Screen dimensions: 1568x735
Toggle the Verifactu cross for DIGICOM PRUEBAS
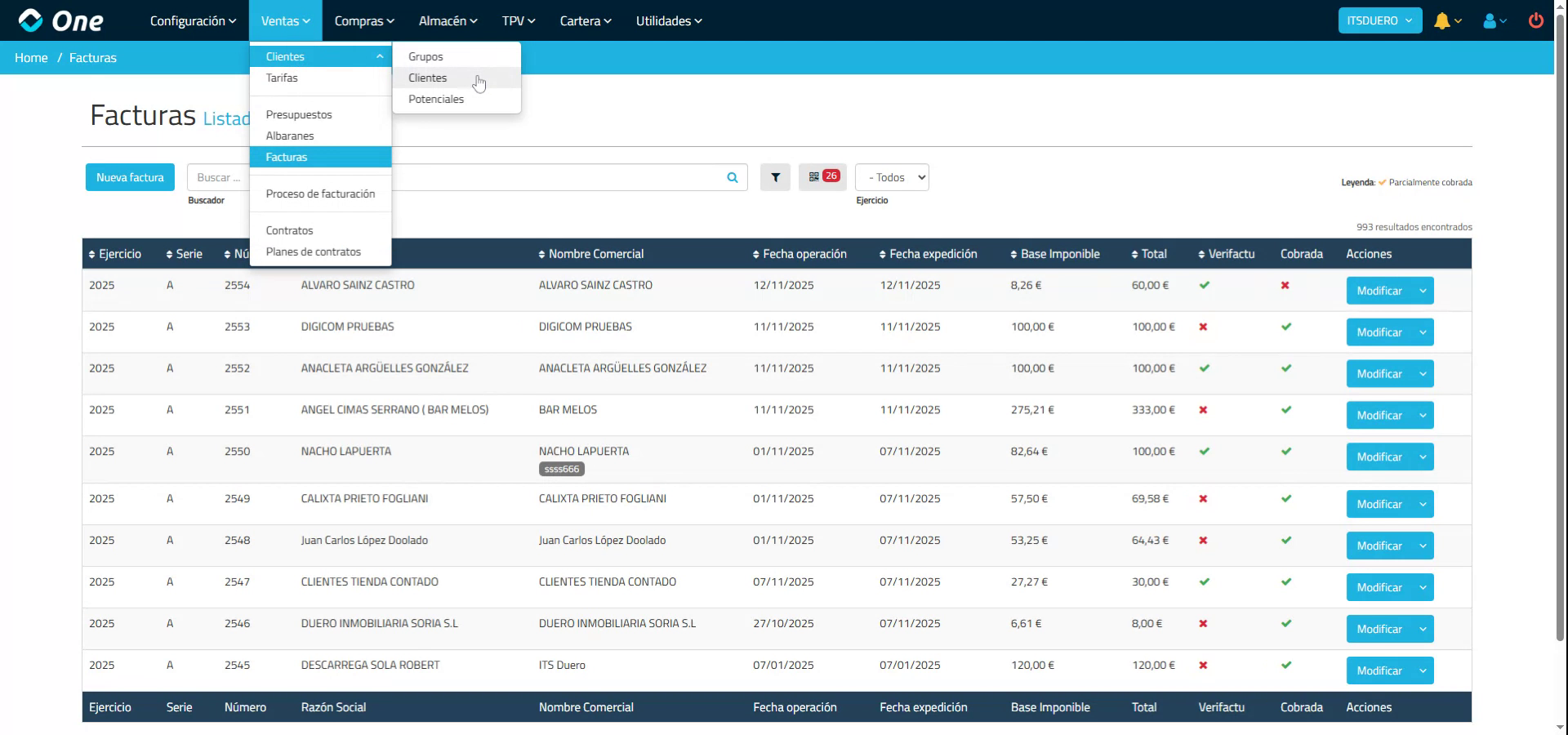click(1203, 327)
